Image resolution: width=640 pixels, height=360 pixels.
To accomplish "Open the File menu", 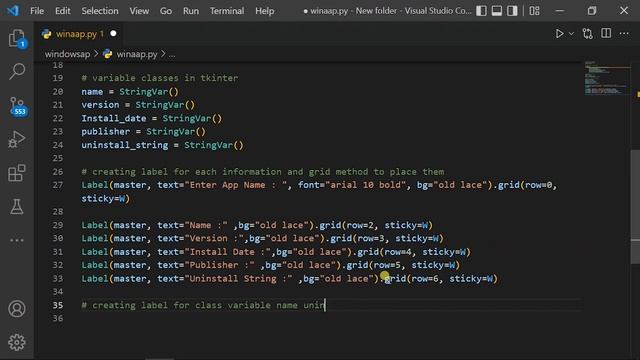I will click(x=37, y=11).
